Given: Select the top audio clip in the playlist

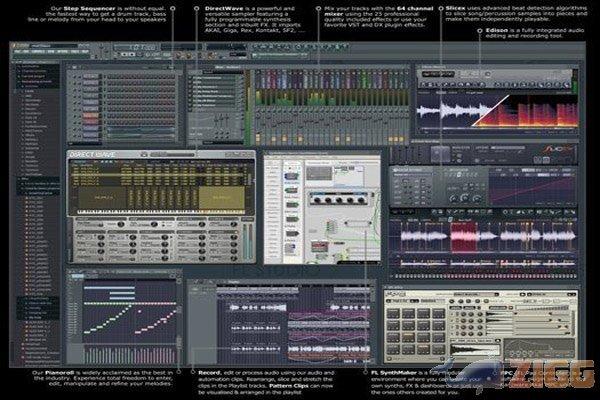Looking at the screenshot, I should pos(258,307).
